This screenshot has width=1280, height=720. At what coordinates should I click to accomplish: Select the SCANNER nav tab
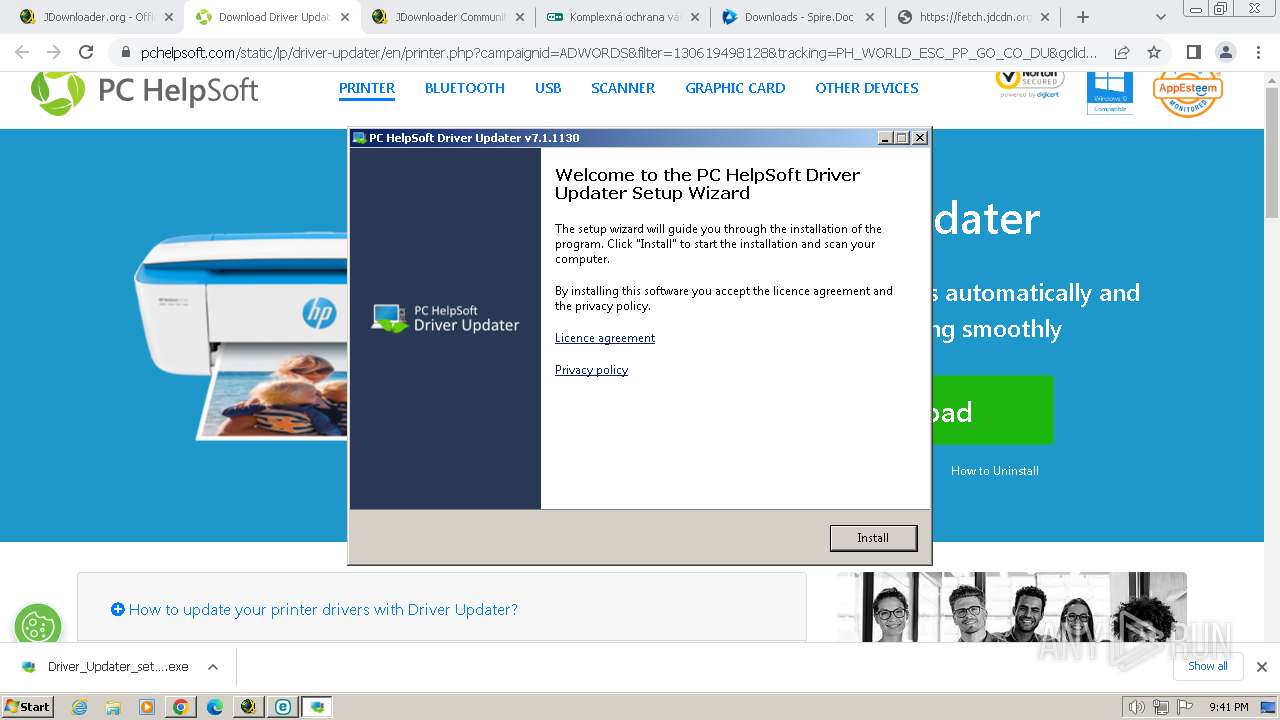[x=623, y=88]
